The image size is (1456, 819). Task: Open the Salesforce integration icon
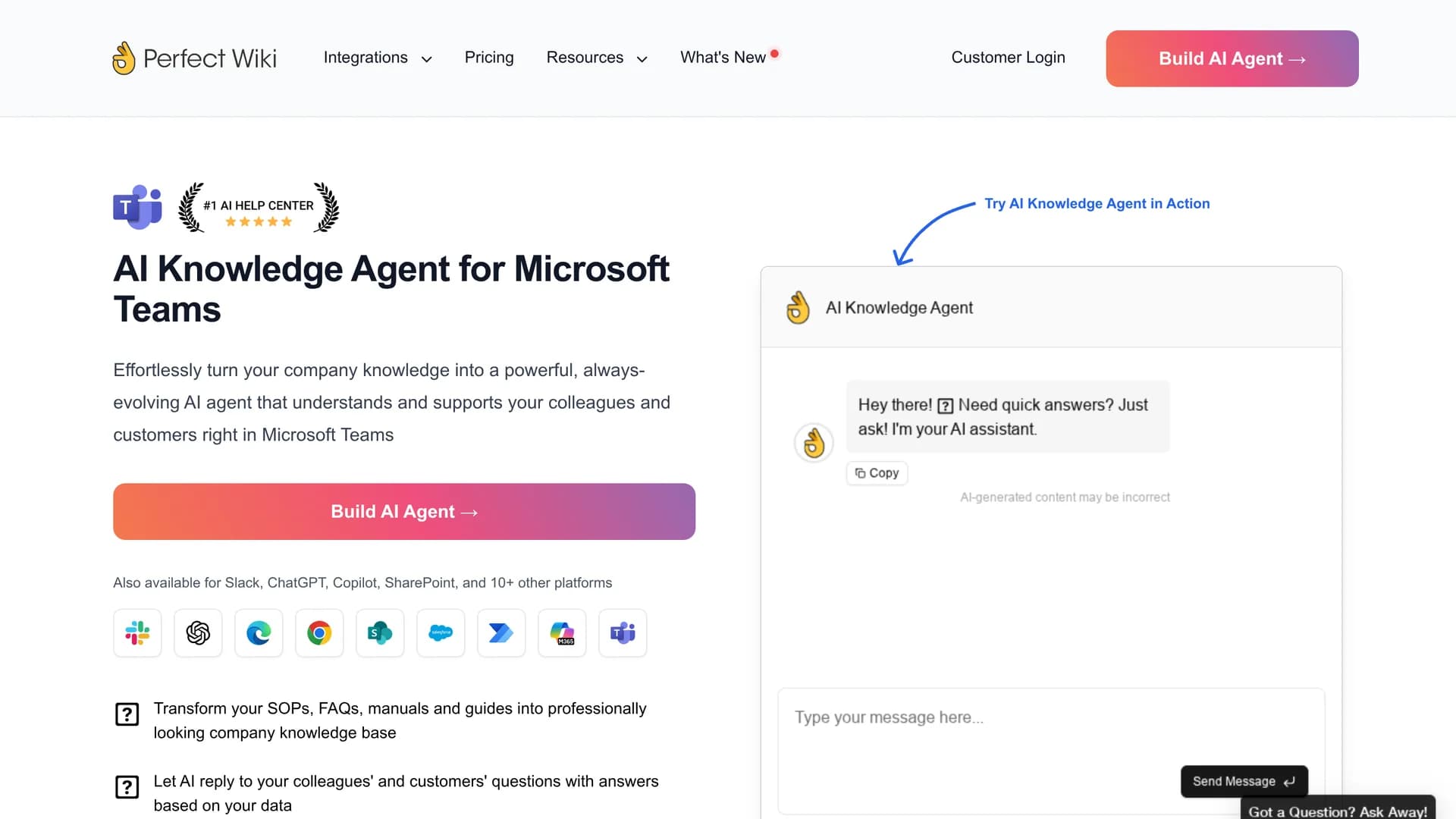pos(441,632)
